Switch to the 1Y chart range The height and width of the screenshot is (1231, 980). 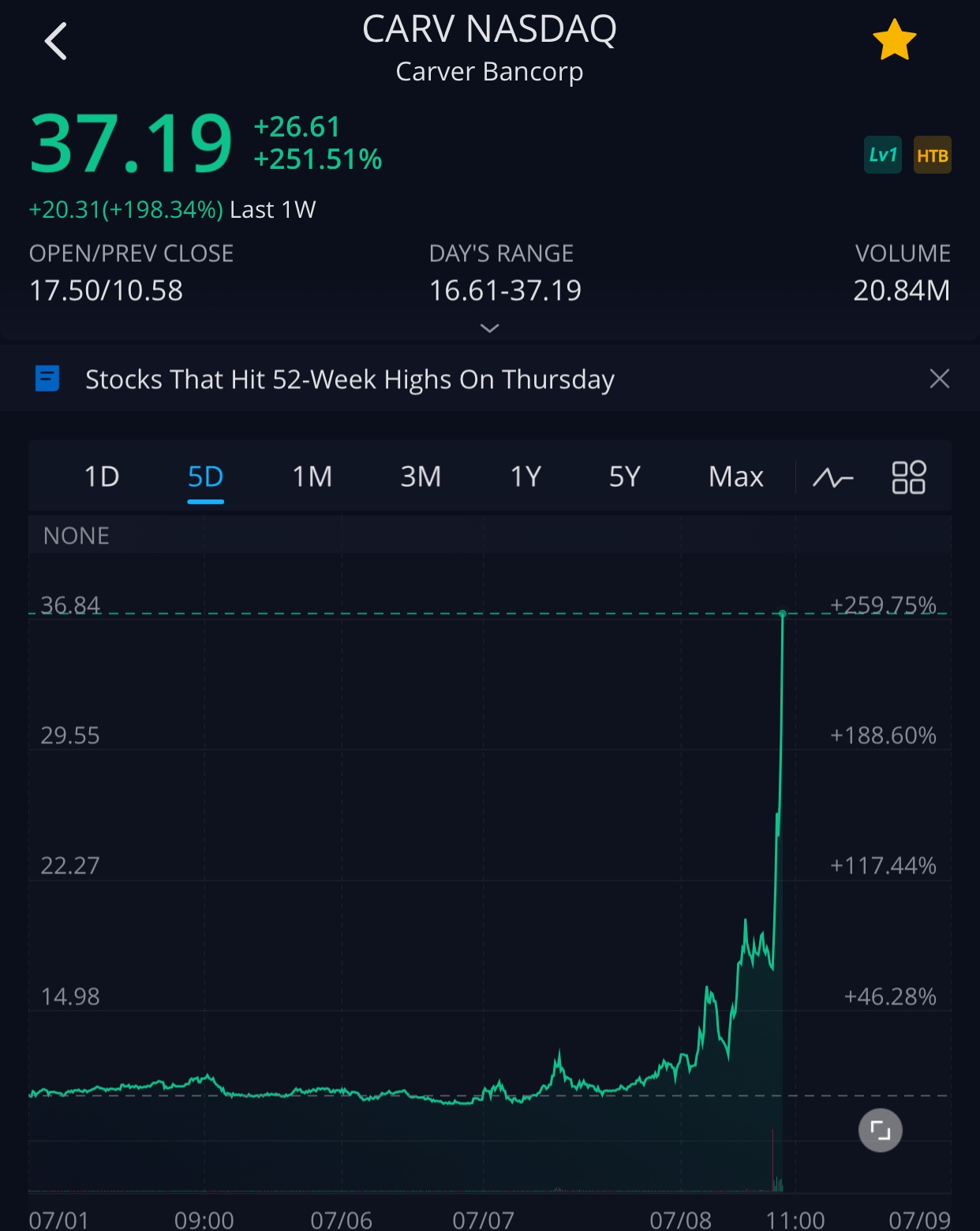(x=526, y=477)
